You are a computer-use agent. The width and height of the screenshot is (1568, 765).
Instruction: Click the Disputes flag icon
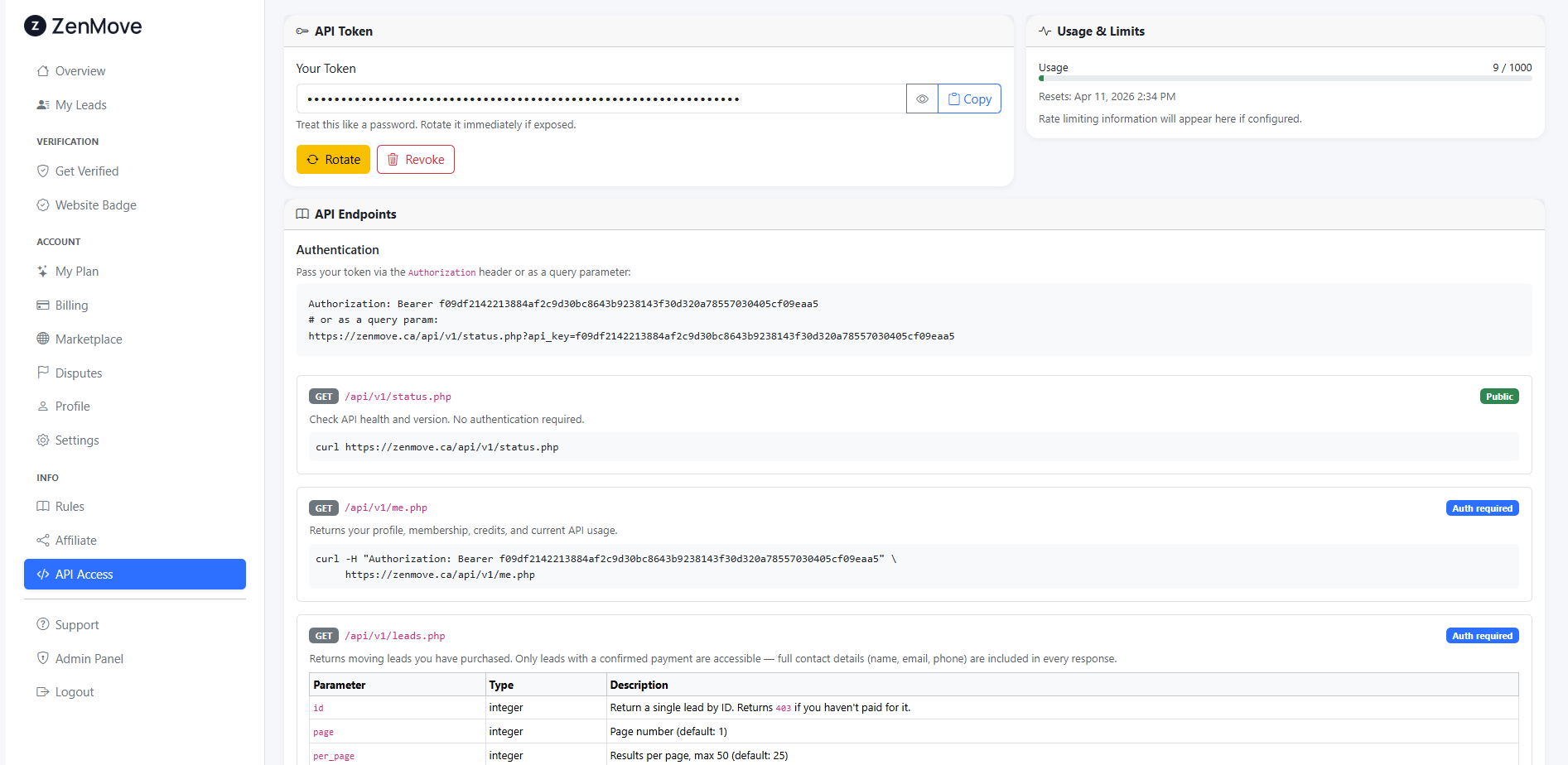click(43, 373)
